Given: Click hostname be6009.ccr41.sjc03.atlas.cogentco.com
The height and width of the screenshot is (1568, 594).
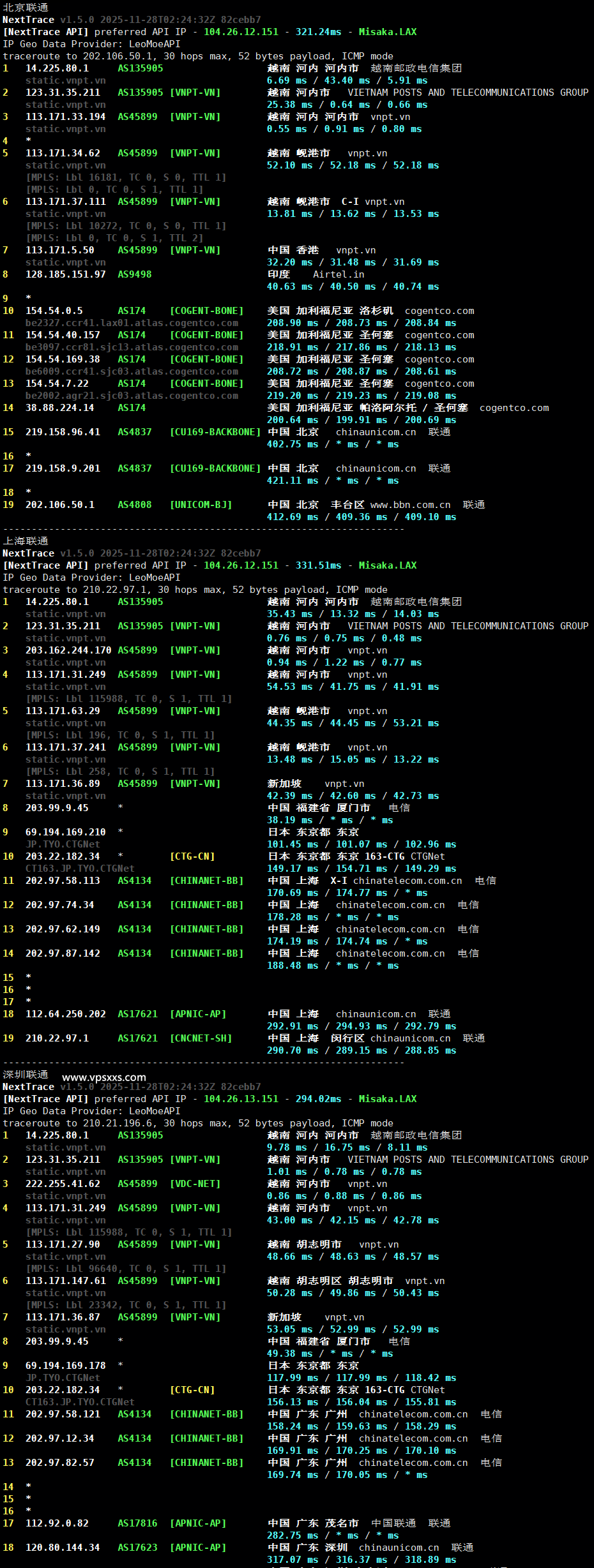Looking at the screenshot, I should pyautogui.click(x=132, y=371).
